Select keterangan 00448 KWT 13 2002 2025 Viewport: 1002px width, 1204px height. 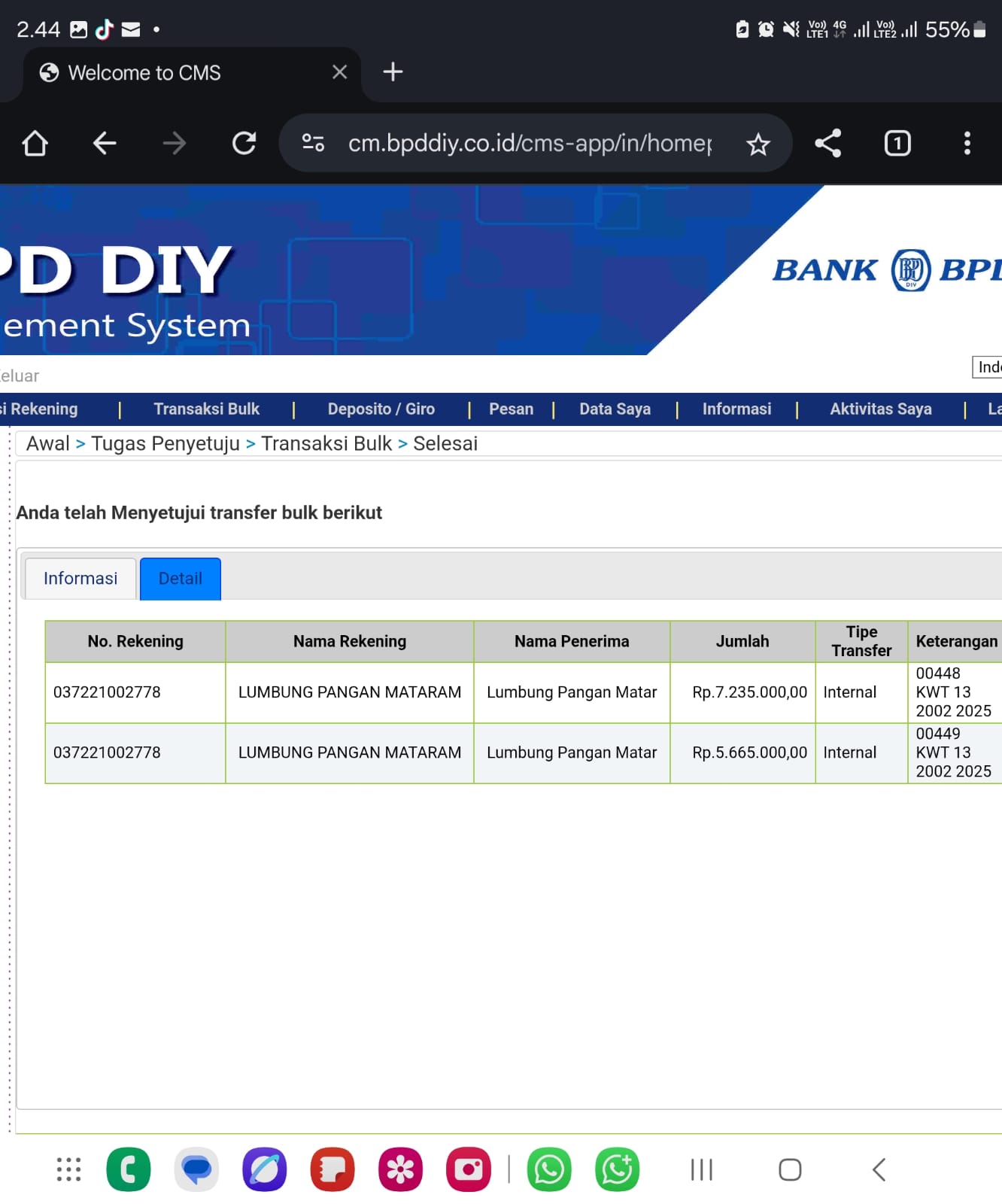pos(954,692)
